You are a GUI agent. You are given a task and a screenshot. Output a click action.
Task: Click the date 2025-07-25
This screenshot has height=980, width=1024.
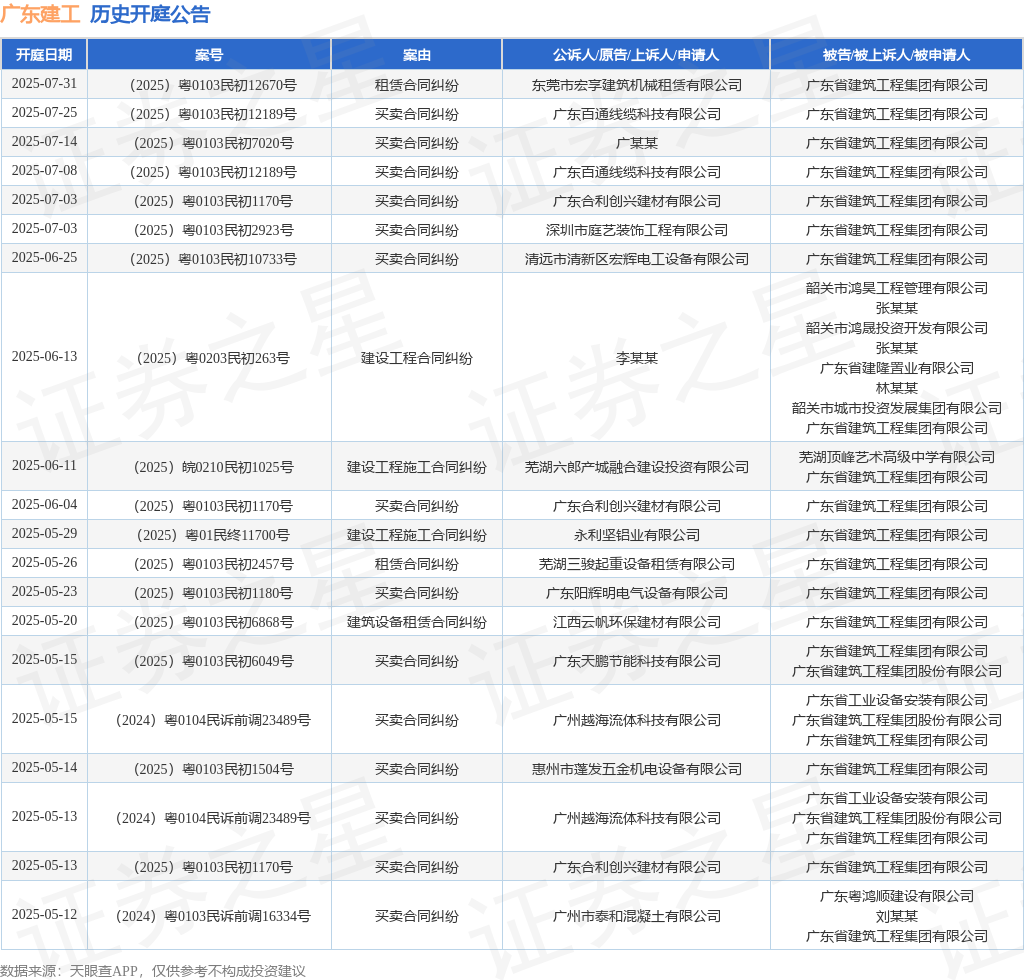coord(44,112)
